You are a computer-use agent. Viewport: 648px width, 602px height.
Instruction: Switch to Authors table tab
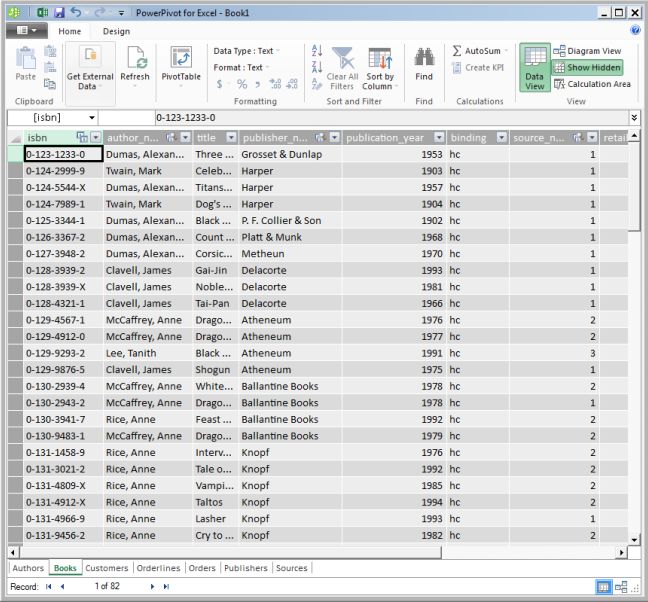(x=28, y=568)
